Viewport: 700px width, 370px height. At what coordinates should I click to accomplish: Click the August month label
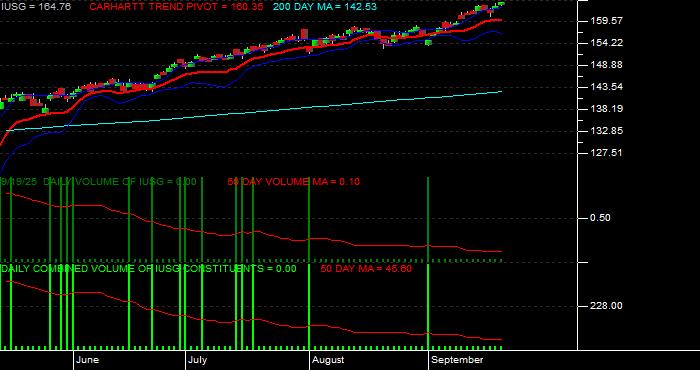(x=328, y=360)
